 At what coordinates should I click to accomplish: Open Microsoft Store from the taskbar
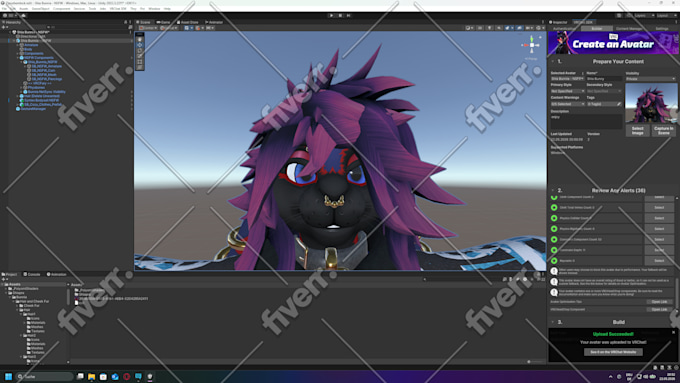(x=103, y=376)
